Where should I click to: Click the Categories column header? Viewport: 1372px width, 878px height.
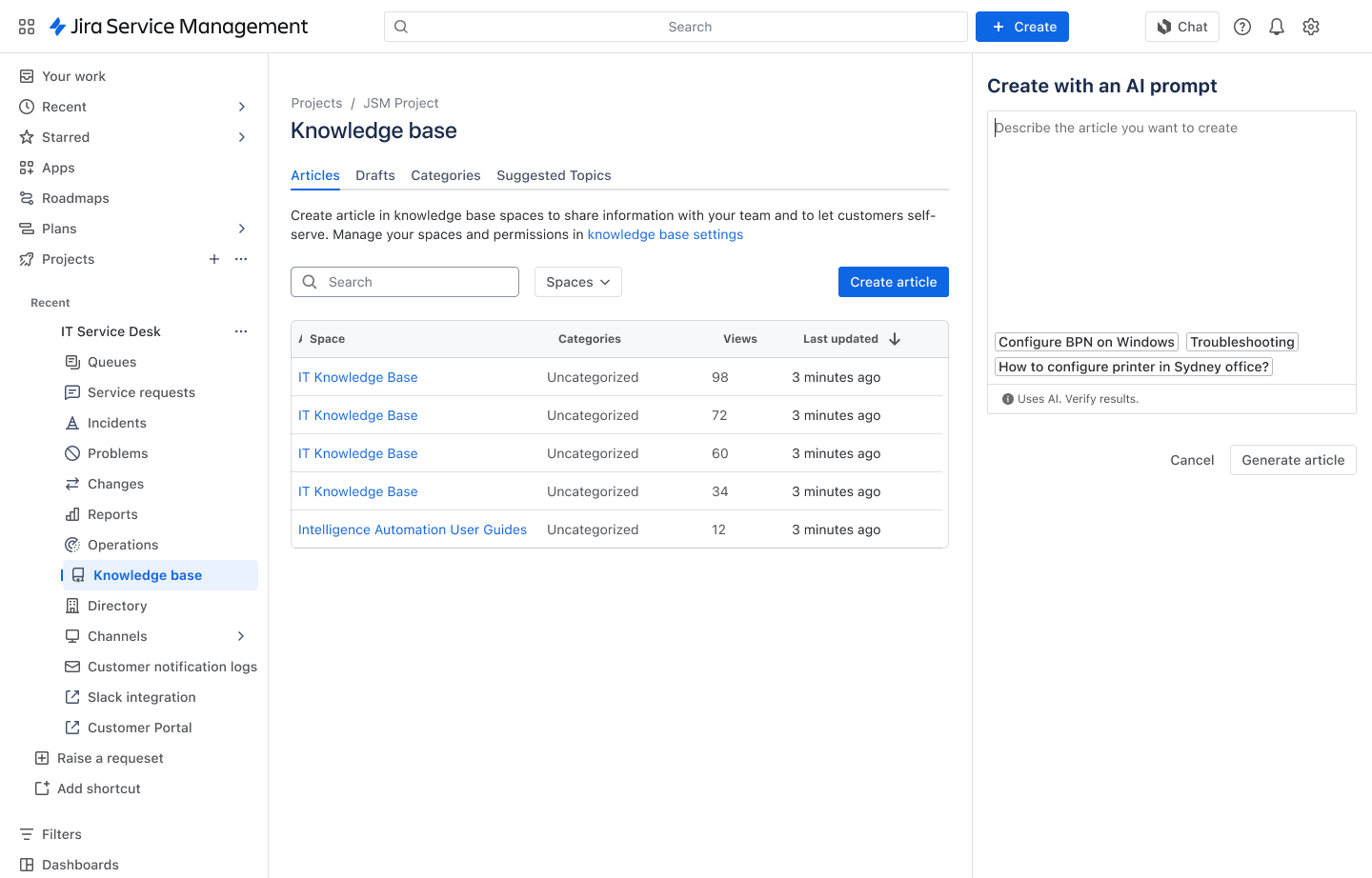point(590,339)
